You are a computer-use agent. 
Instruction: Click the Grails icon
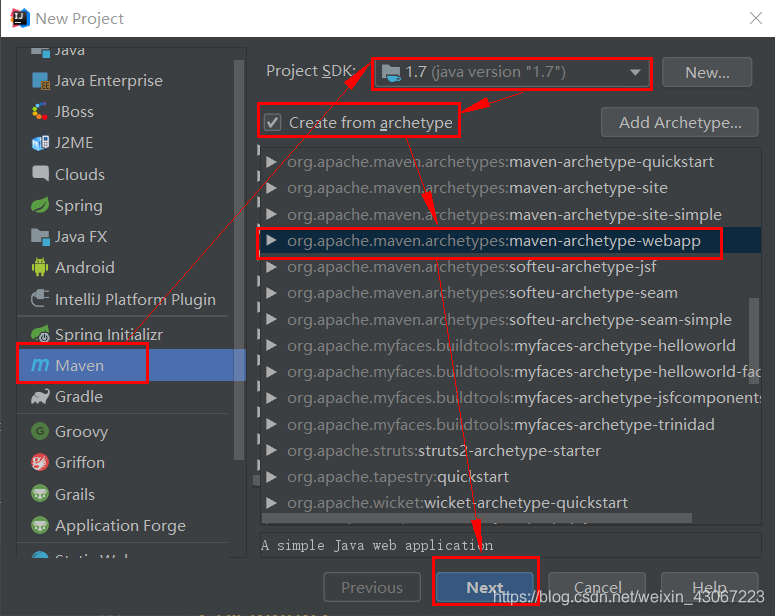[40, 493]
